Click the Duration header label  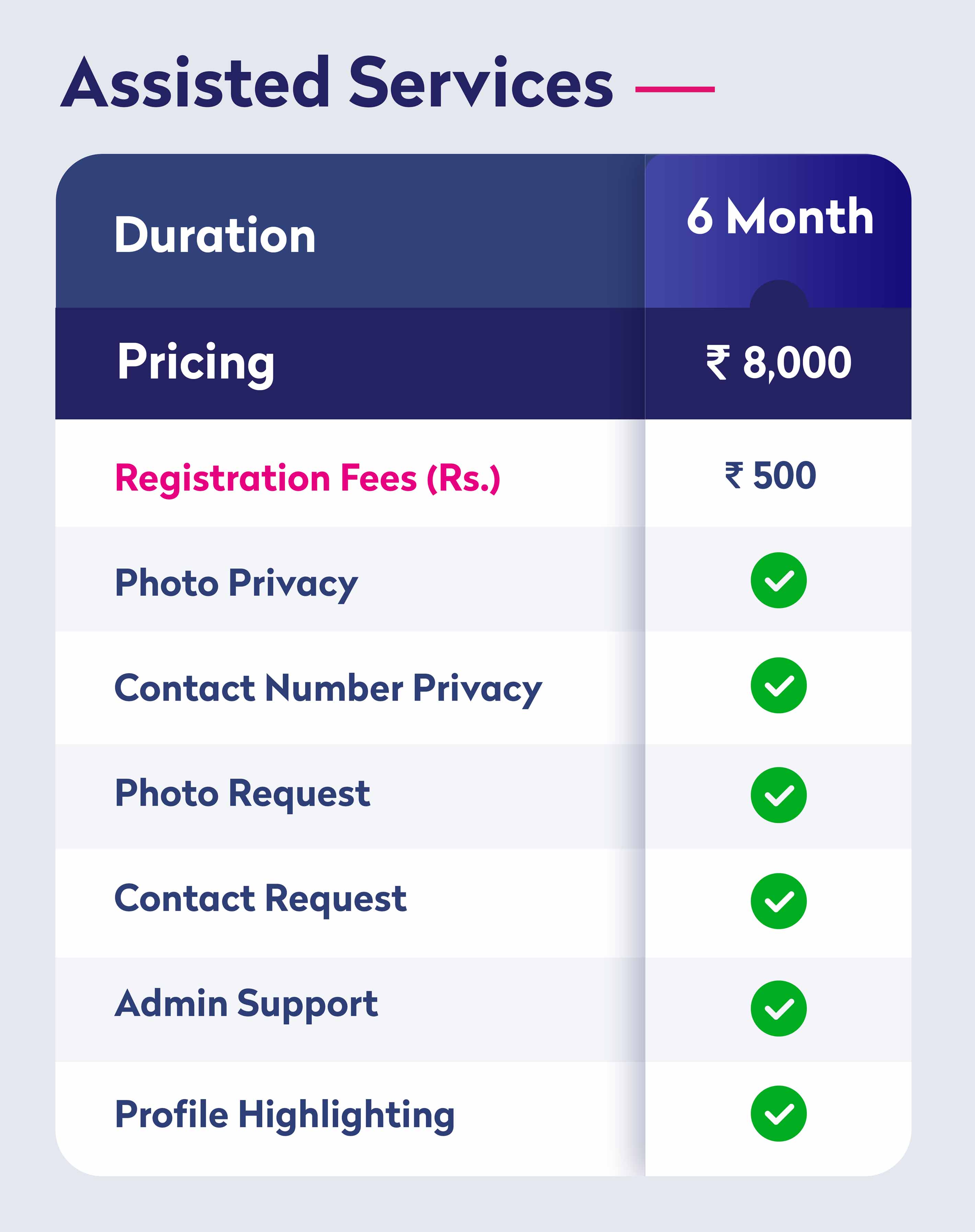[215, 235]
